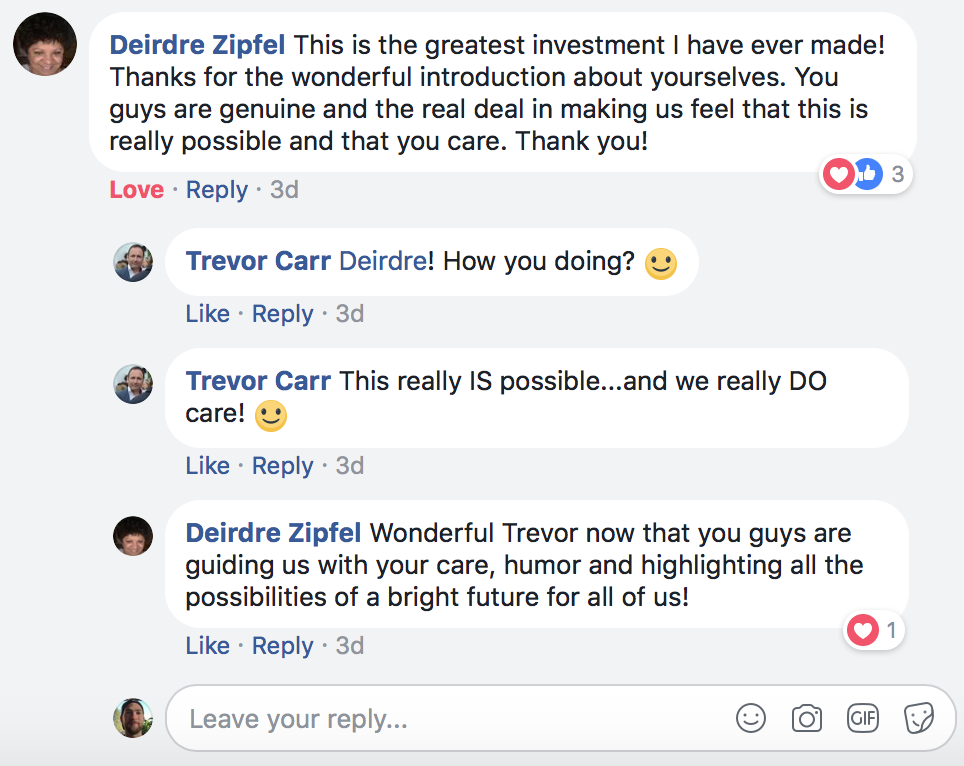Reply to Trevor's 'How you doing?' comment

[283, 314]
